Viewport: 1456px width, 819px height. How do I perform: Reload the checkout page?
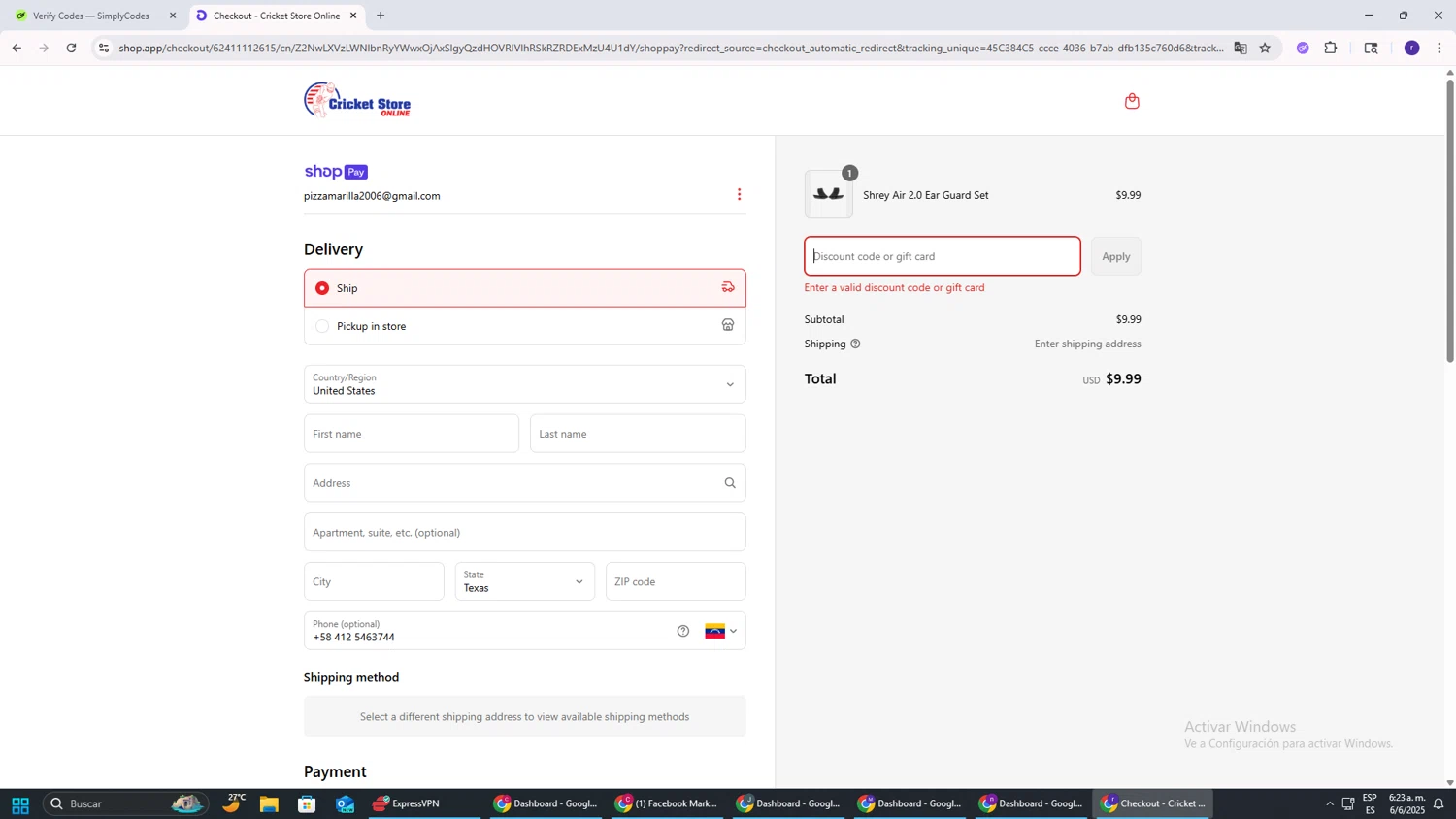[71, 48]
